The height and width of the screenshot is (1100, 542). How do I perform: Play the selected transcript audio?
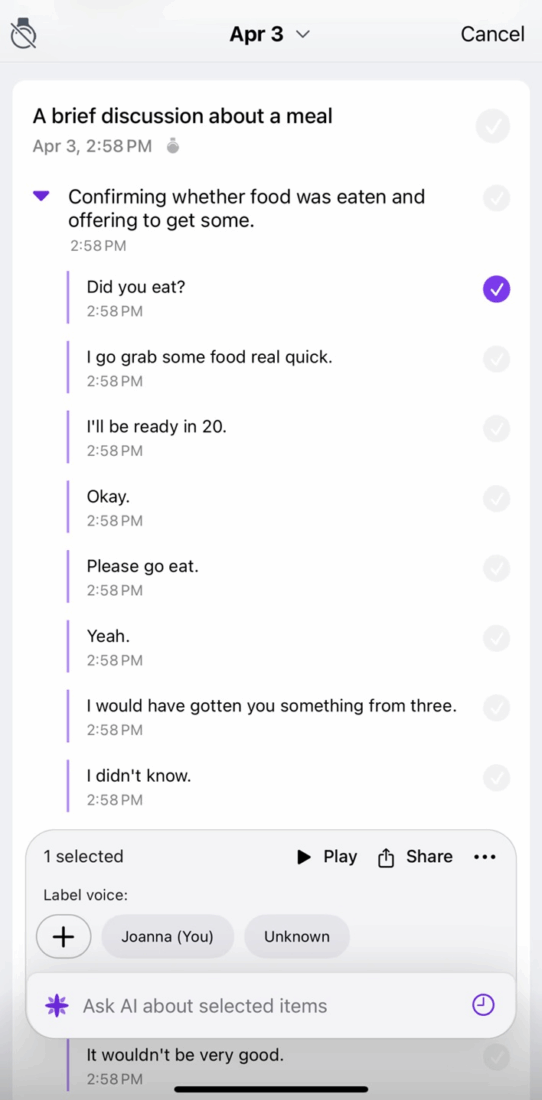point(327,857)
